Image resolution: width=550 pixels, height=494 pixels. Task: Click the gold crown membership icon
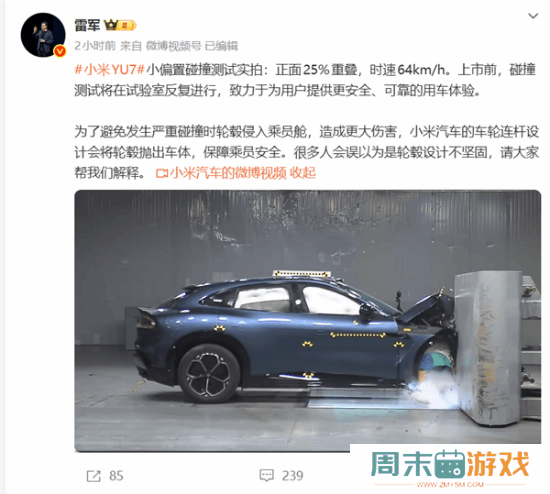(x=111, y=25)
